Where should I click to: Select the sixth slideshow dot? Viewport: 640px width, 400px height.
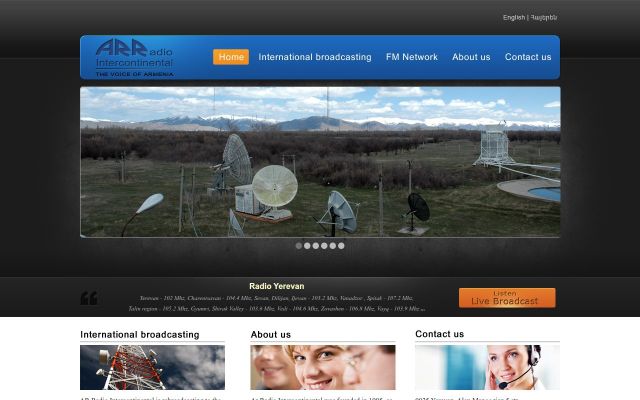341,246
